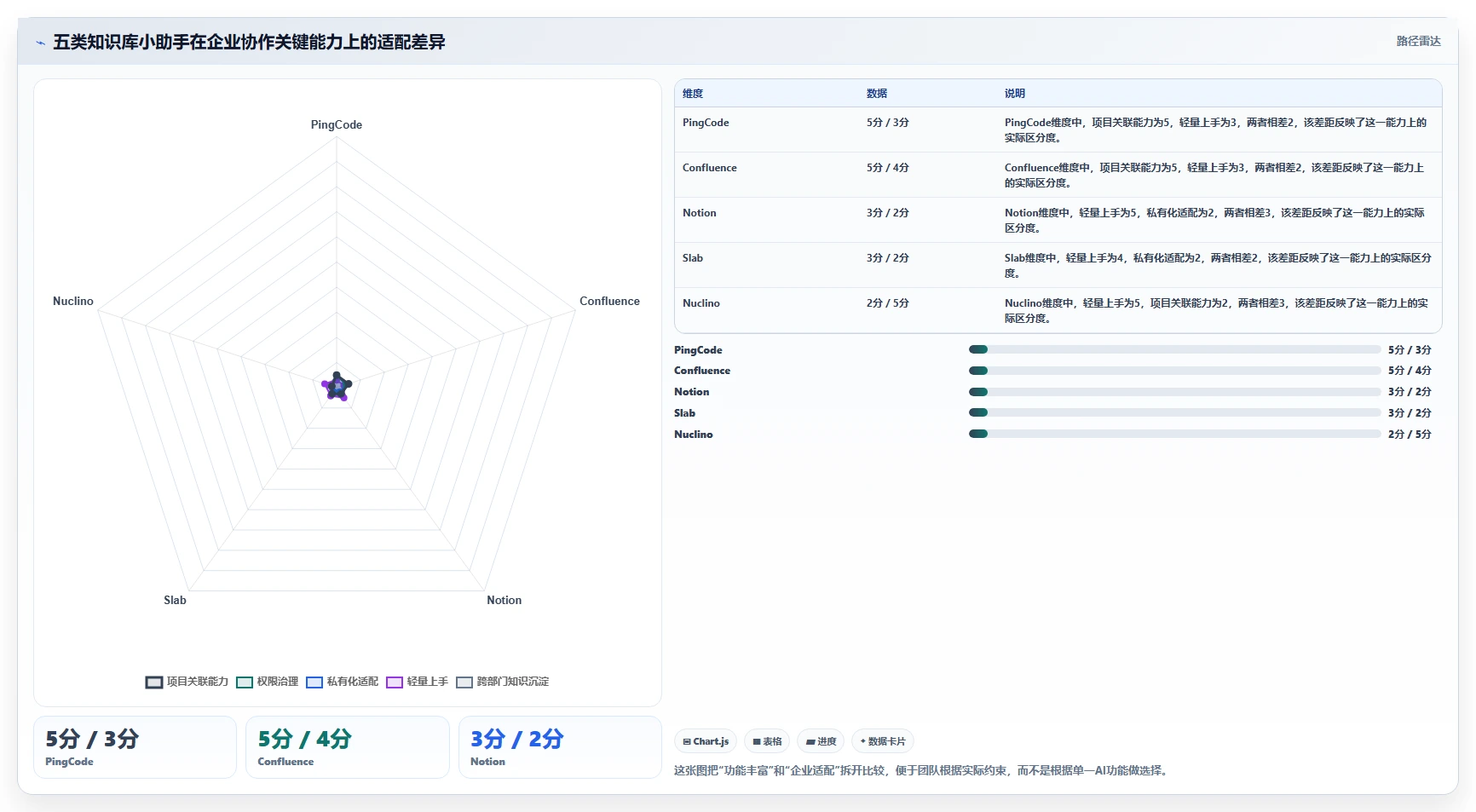Image resolution: width=1476 pixels, height=812 pixels.
Task: Click the 数据 table column header
Action: [877, 94]
